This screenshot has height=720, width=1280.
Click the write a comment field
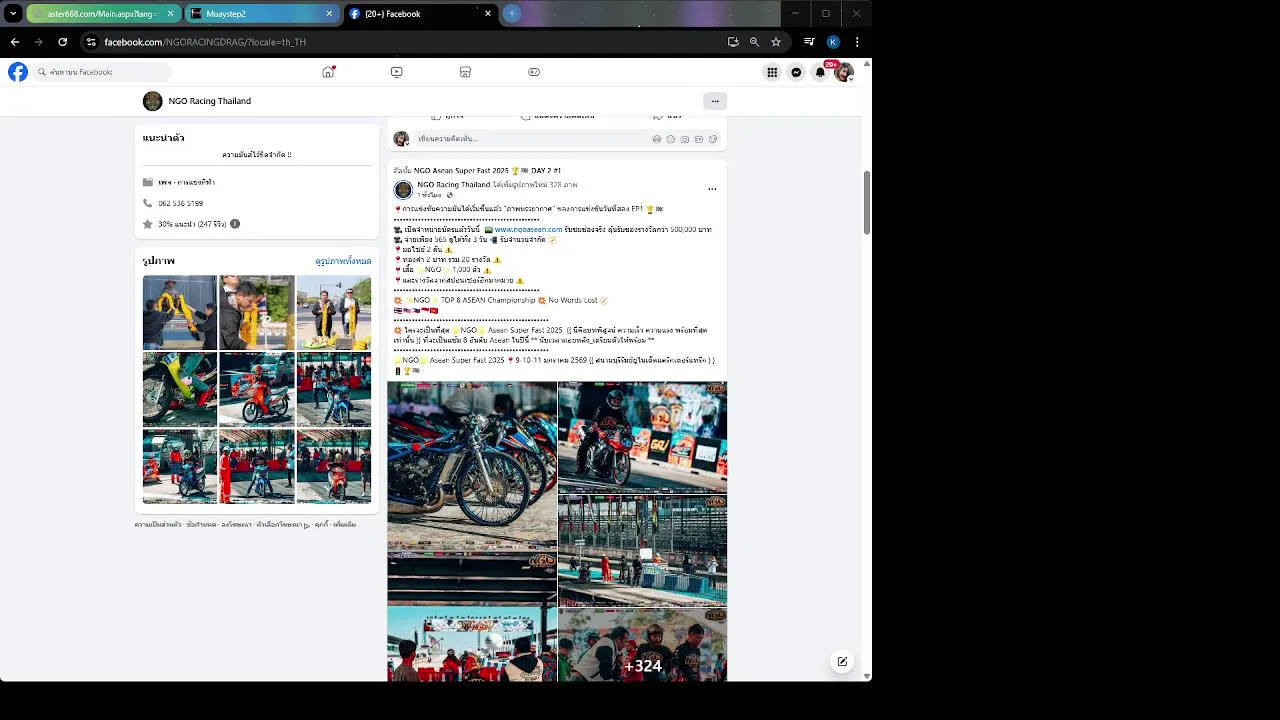[530, 139]
